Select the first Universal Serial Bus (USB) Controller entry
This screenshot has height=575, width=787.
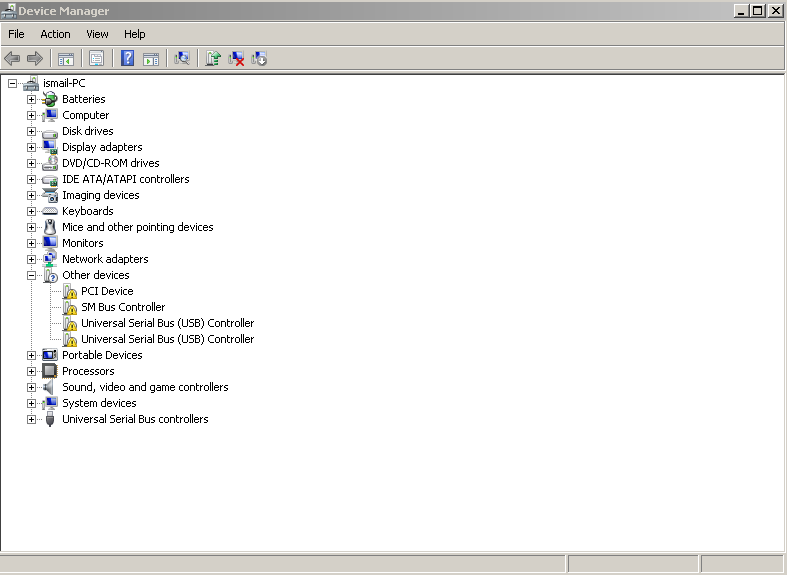(x=168, y=323)
